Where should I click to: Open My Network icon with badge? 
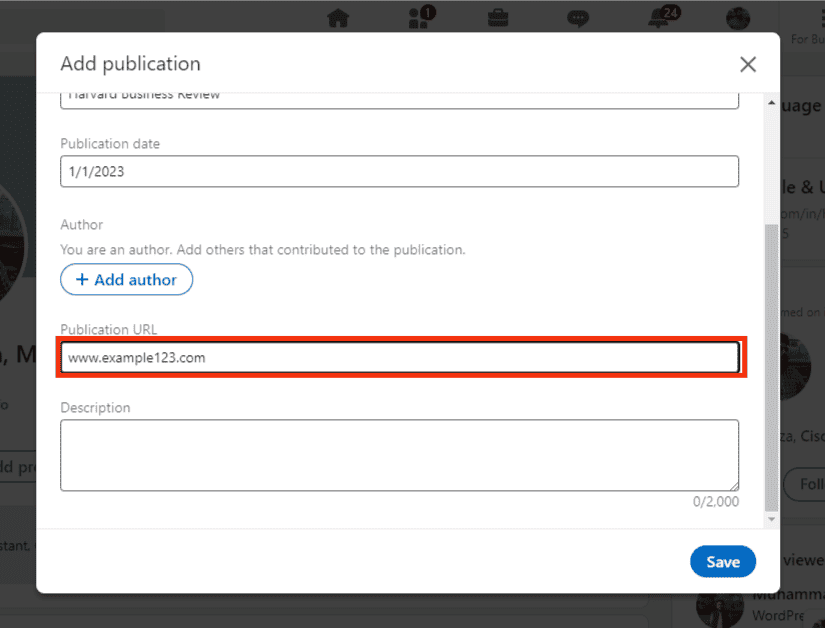(x=419, y=18)
